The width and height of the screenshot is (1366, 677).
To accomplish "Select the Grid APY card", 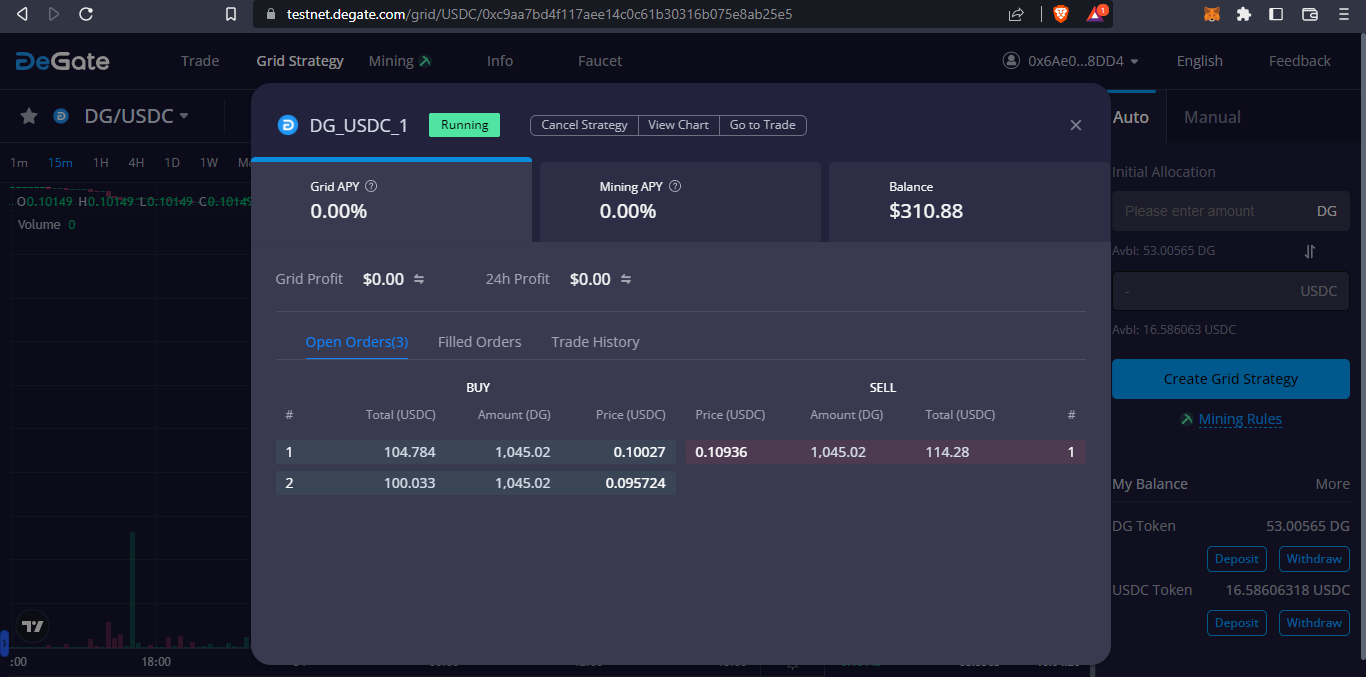I will point(391,201).
